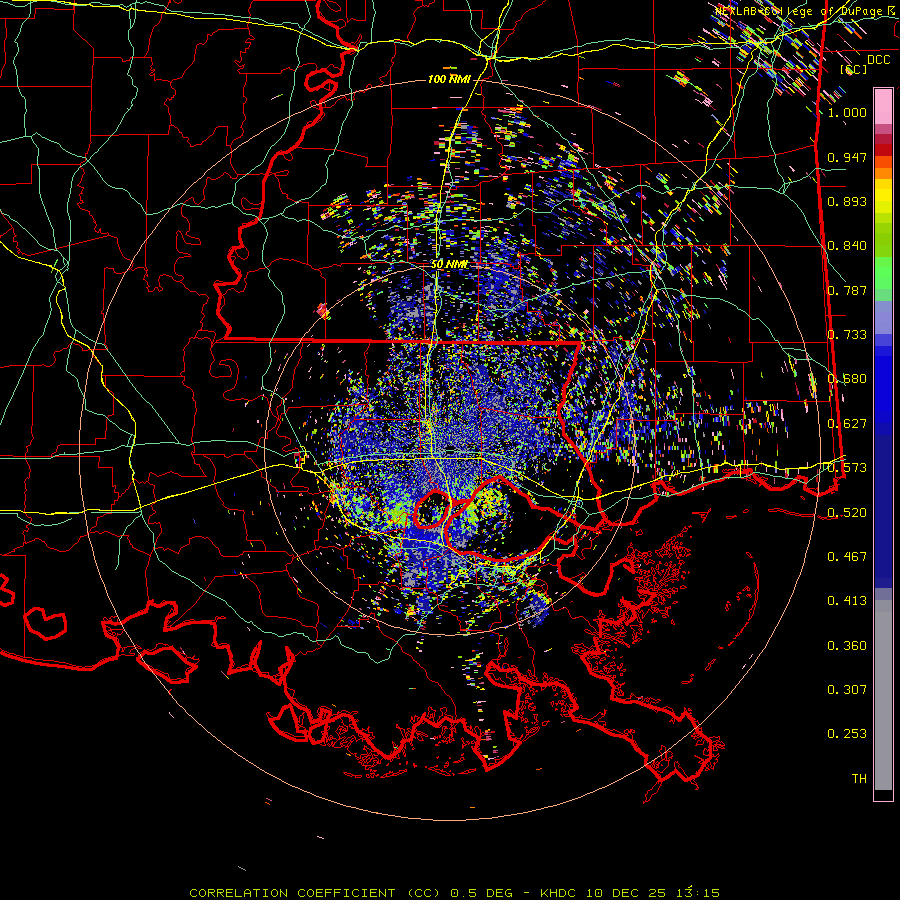Click the 0.840 legend value
The width and height of the screenshot is (900, 900).
(847, 246)
